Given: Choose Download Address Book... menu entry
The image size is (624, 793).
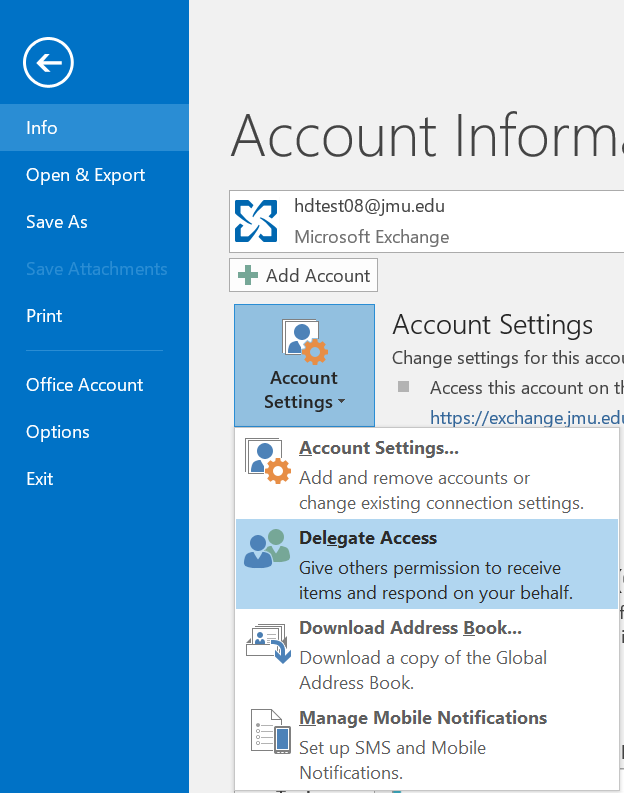Looking at the screenshot, I should pos(427,654).
